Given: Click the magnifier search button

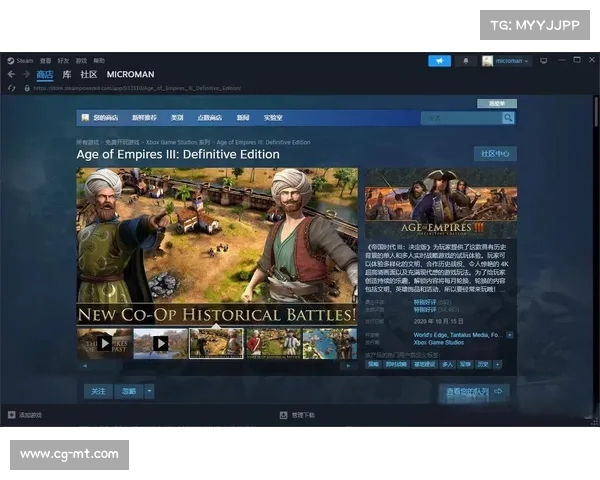Looking at the screenshot, I should 508,118.
